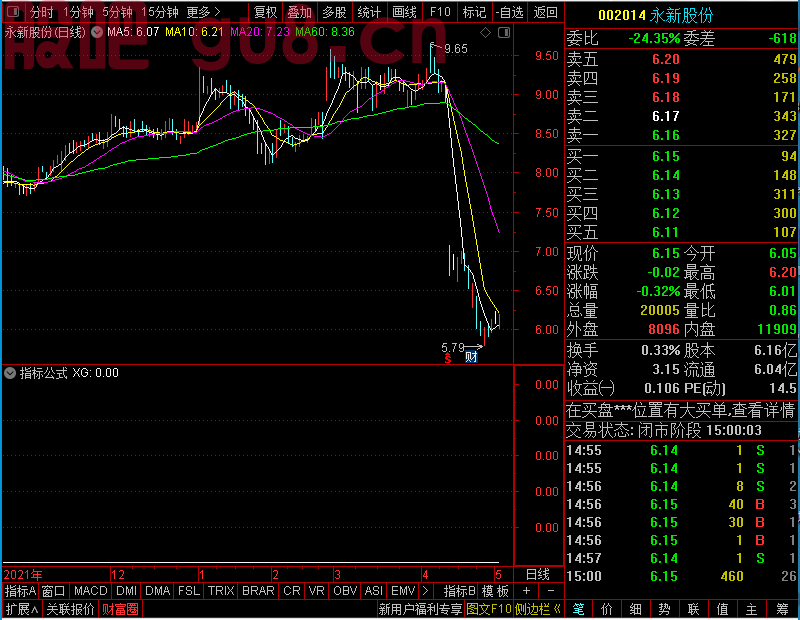Select the OBV indicator
The height and width of the screenshot is (620, 800).
345,591
